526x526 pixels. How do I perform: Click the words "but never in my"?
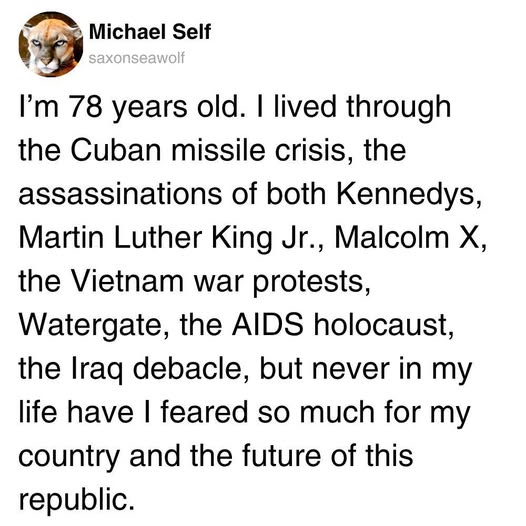click(366, 370)
